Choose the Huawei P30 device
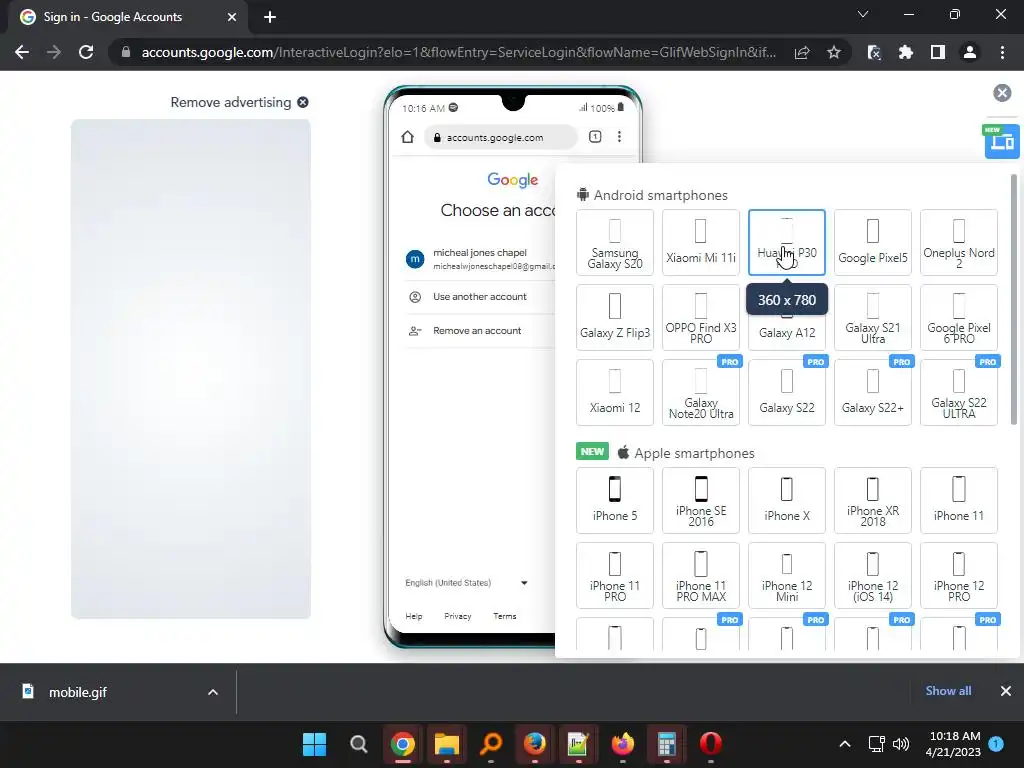 787,242
